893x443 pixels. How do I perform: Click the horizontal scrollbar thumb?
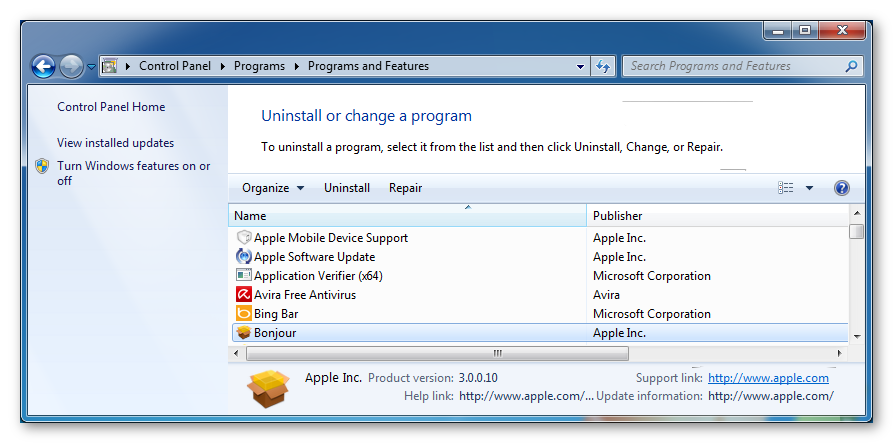(x=437, y=354)
